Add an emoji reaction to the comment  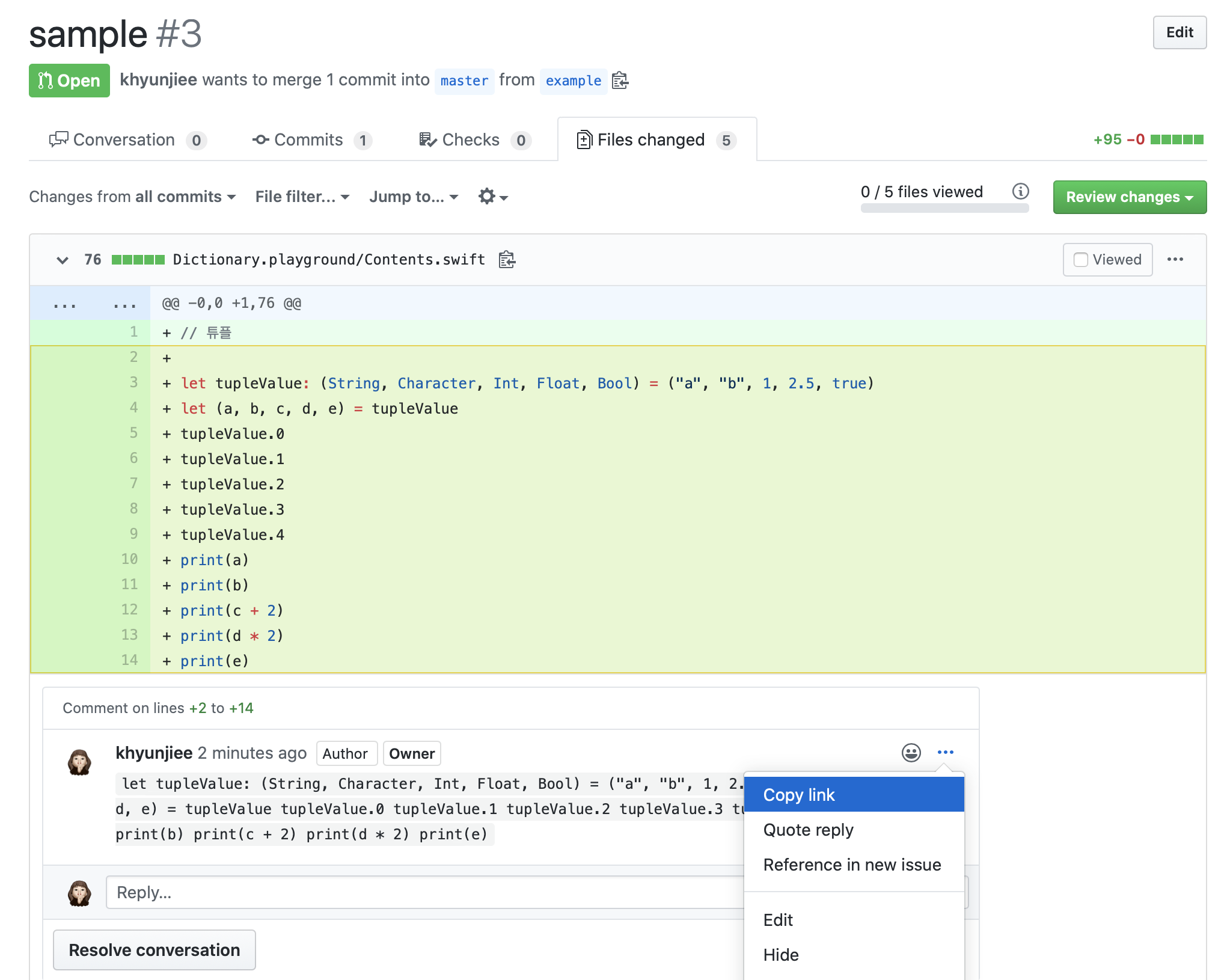pyautogui.click(x=911, y=753)
